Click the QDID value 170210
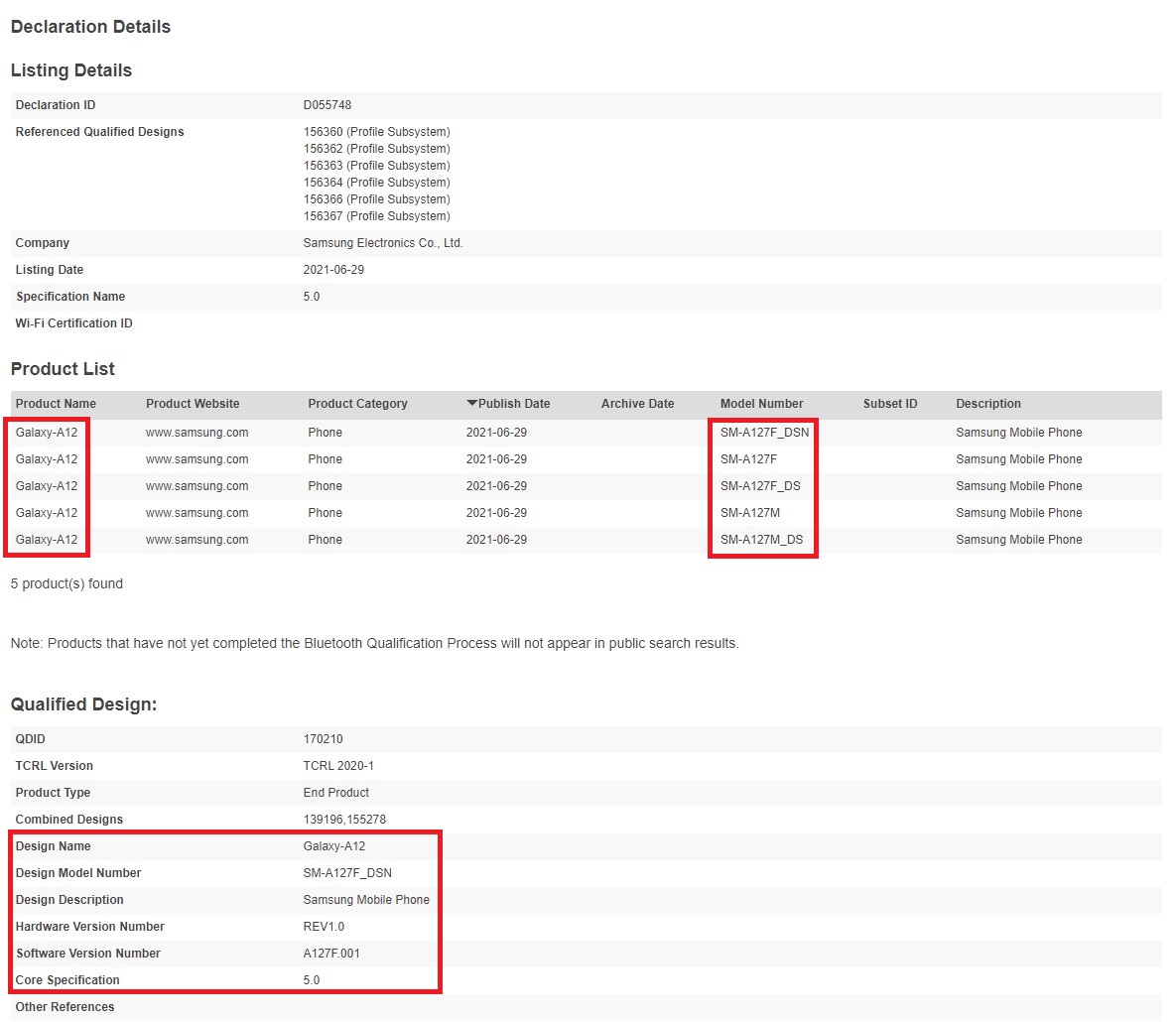The width and height of the screenshot is (1176, 1022). pos(324,739)
